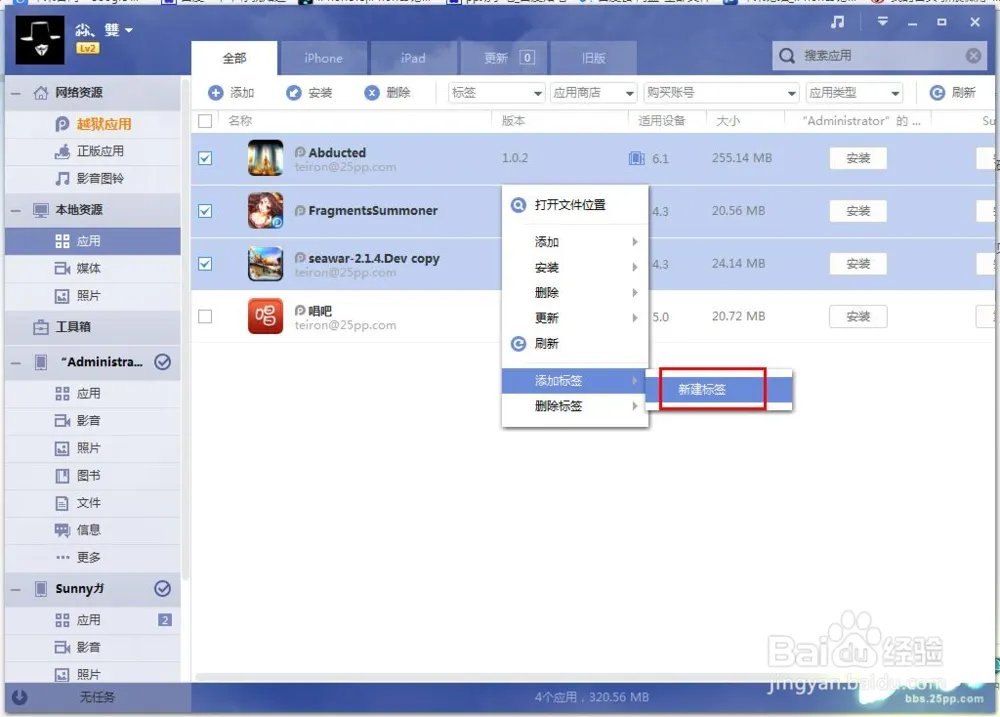Image resolution: width=1000 pixels, height=717 pixels.
Task: Open the 应用商店 dropdown filter
Action: point(594,93)
